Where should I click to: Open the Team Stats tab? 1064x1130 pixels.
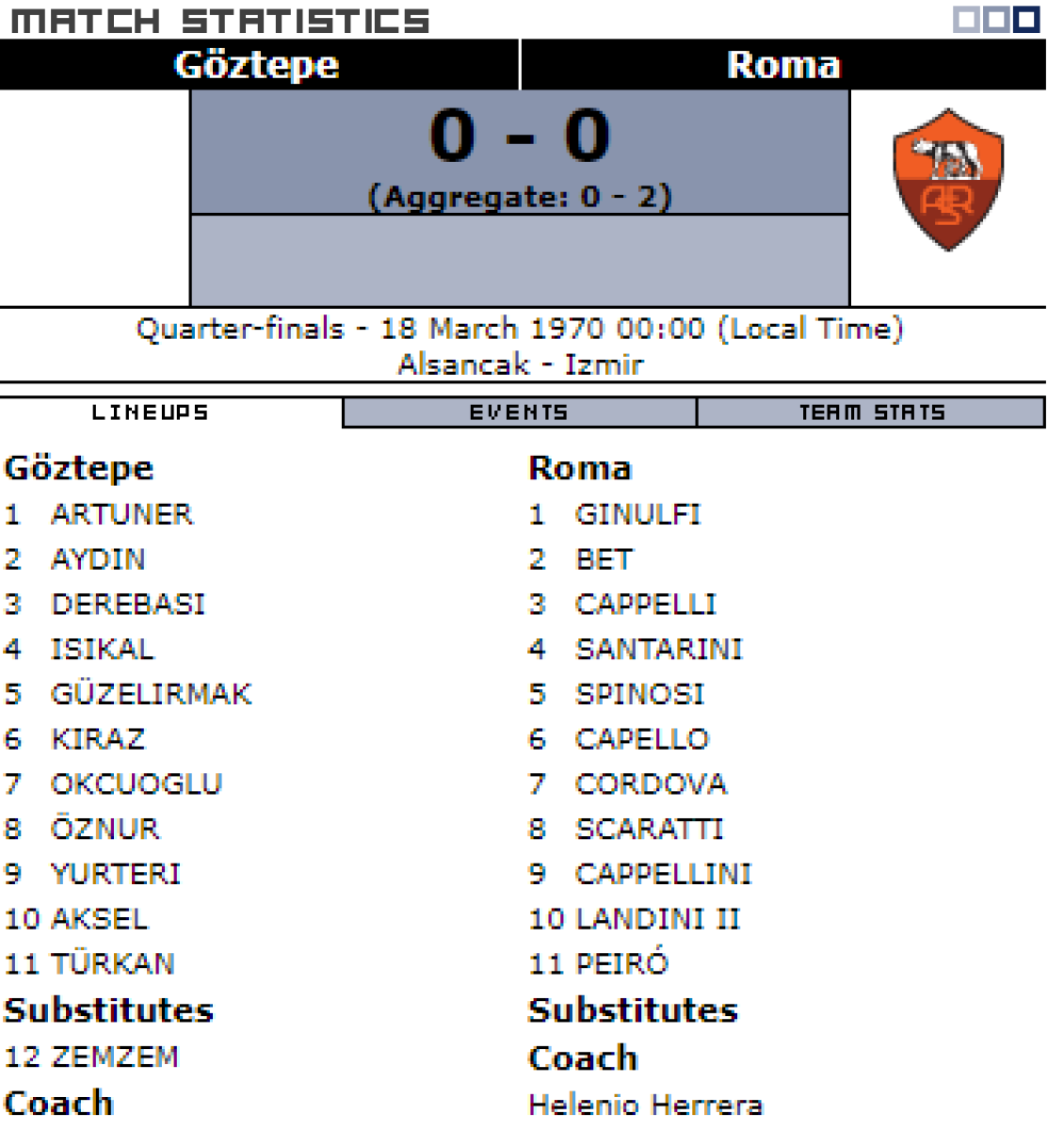pos(871,412)
